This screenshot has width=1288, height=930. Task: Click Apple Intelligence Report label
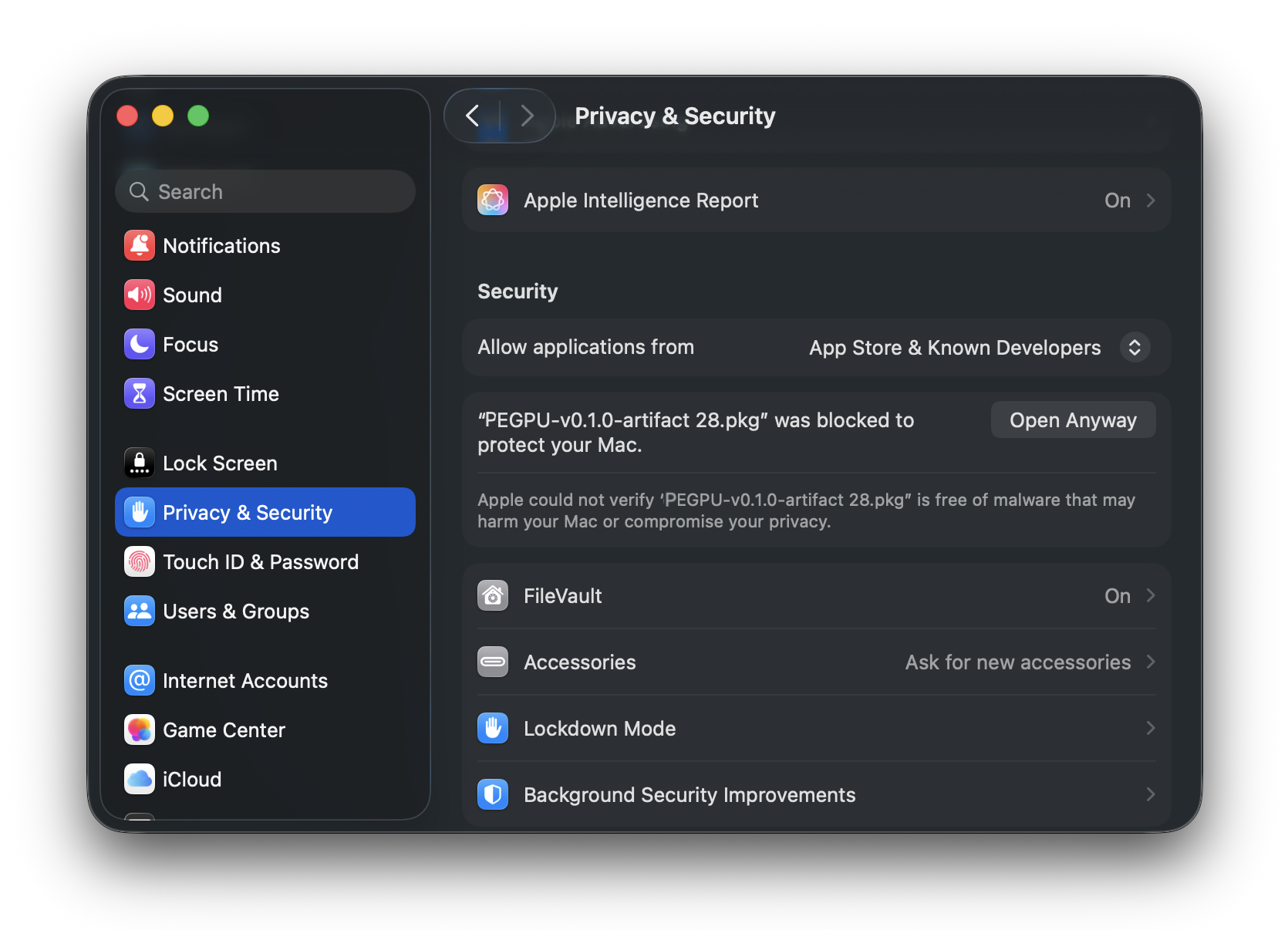pos(641,200)
